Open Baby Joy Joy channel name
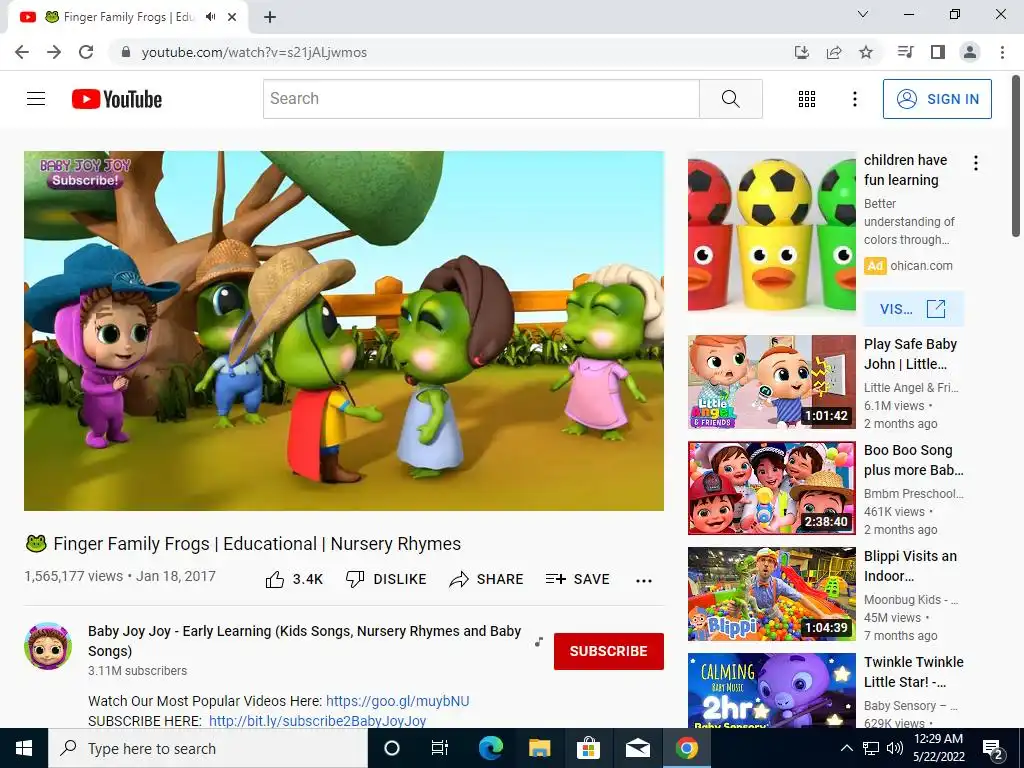Viewport: 1024px width, 768px height. (304, 641)
